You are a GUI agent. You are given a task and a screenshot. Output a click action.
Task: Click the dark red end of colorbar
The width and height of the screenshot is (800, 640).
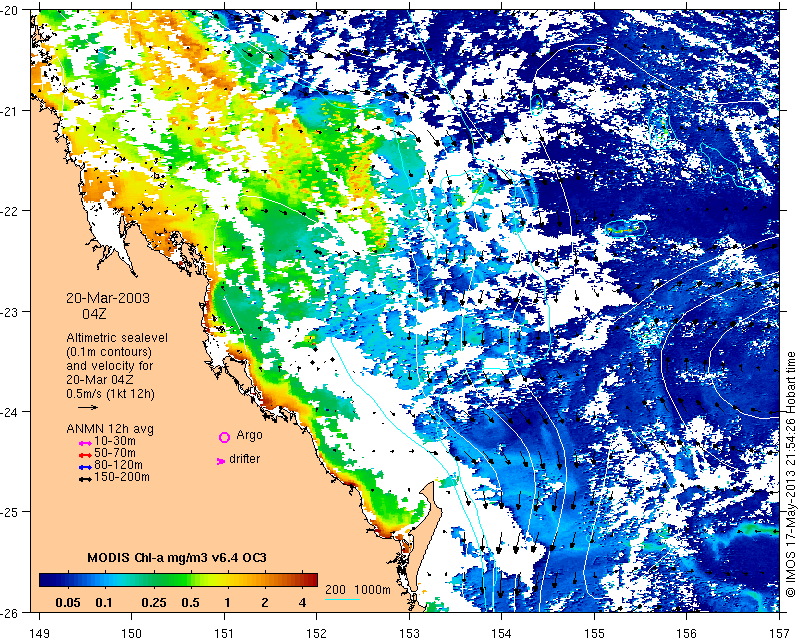(x=313, y=580)
